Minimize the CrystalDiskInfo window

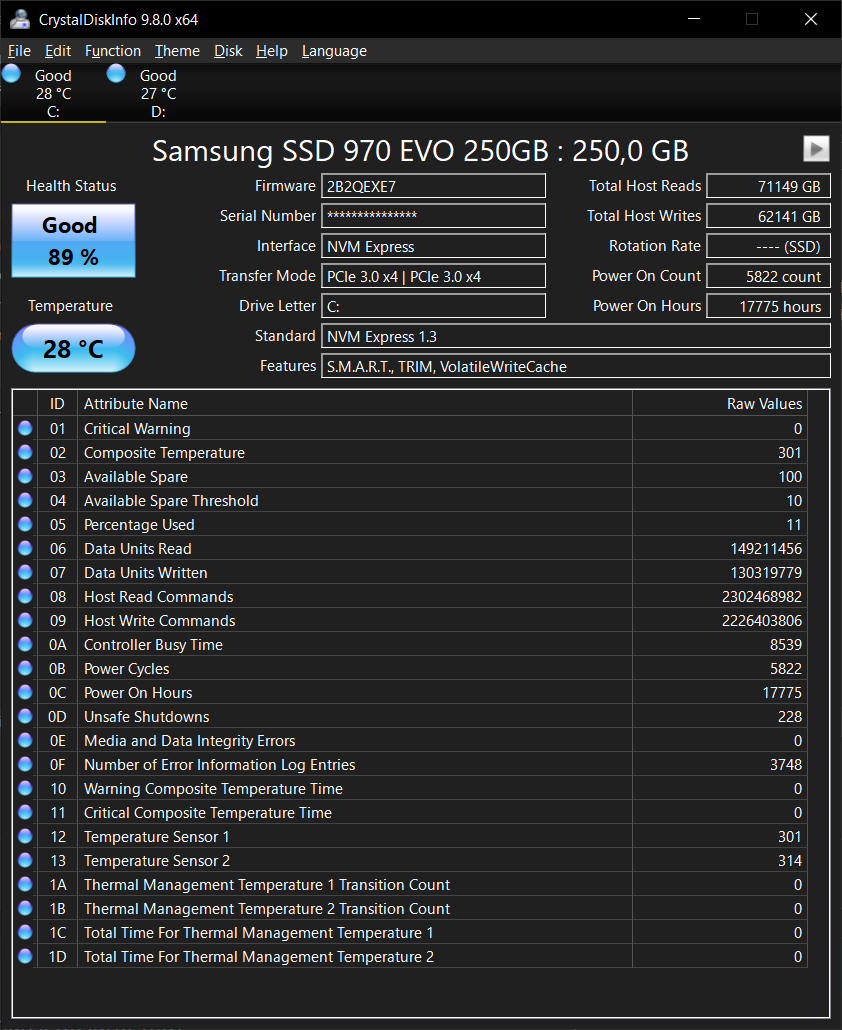(x=694, y=19)
